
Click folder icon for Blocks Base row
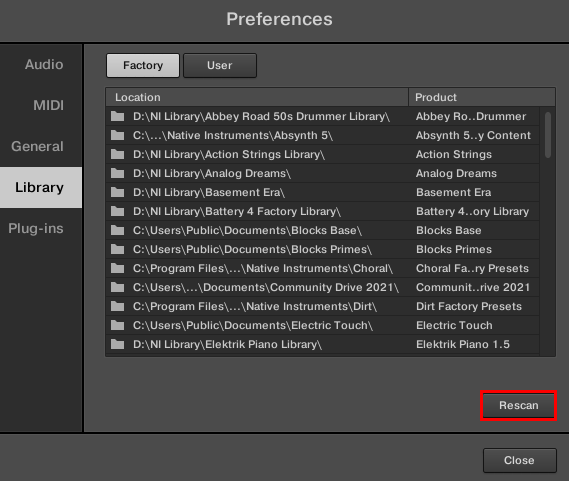point(117,230)
